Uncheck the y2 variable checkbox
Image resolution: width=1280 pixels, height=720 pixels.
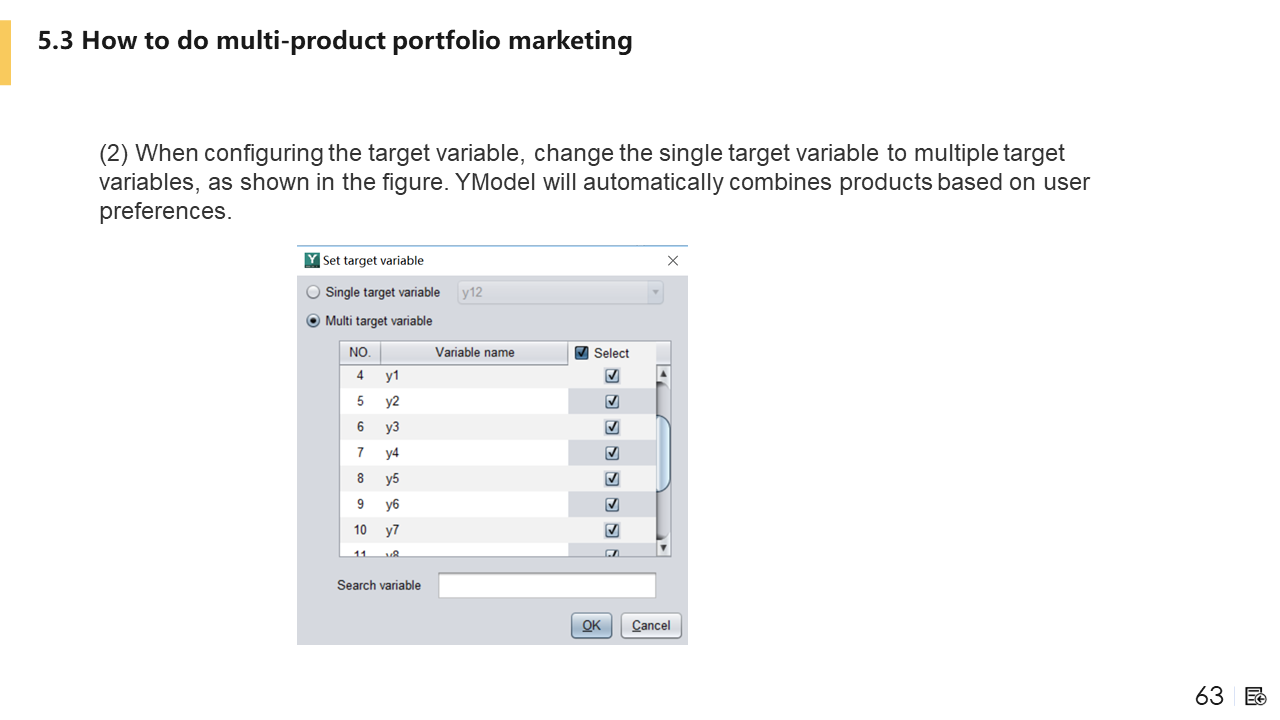pyautogui.click(x=612, y=402)
